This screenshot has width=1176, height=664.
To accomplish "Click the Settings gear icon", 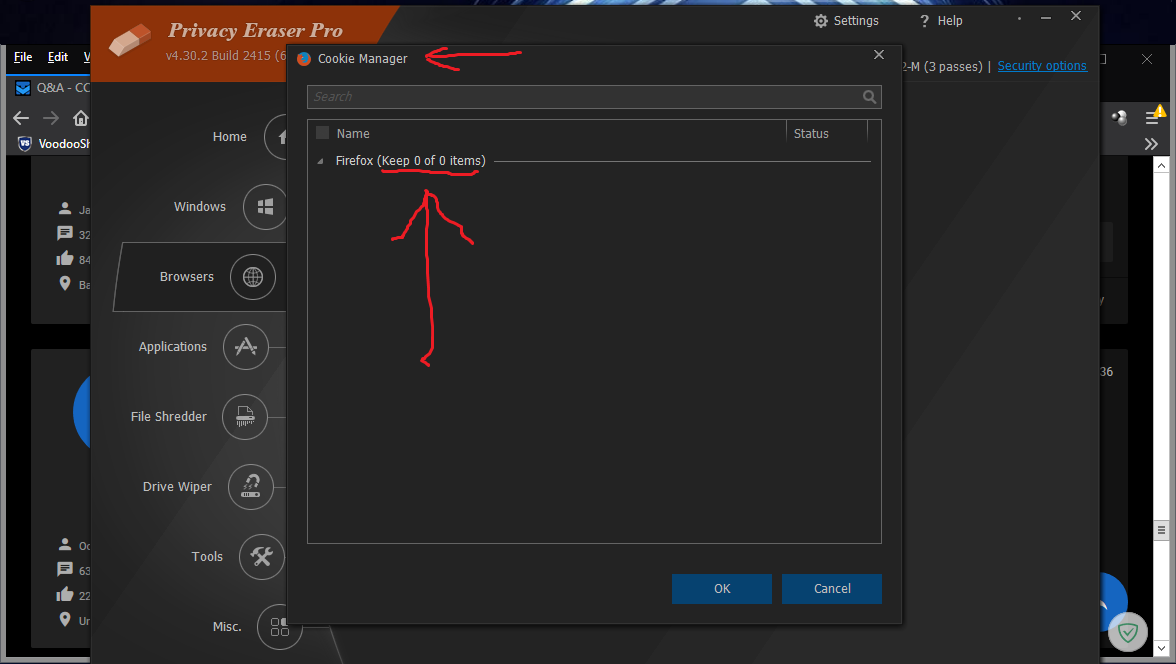I will point(820,21).
